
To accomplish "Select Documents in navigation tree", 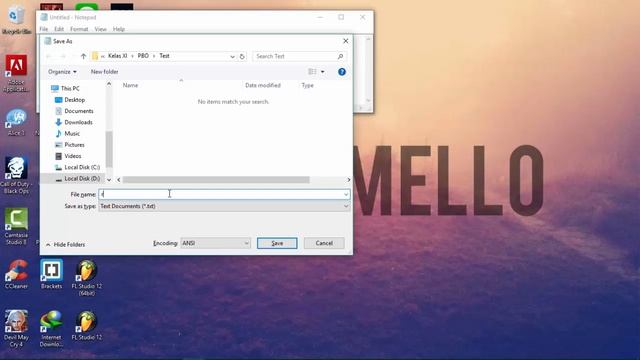I will pyautogui.click(x=74, y=111).
